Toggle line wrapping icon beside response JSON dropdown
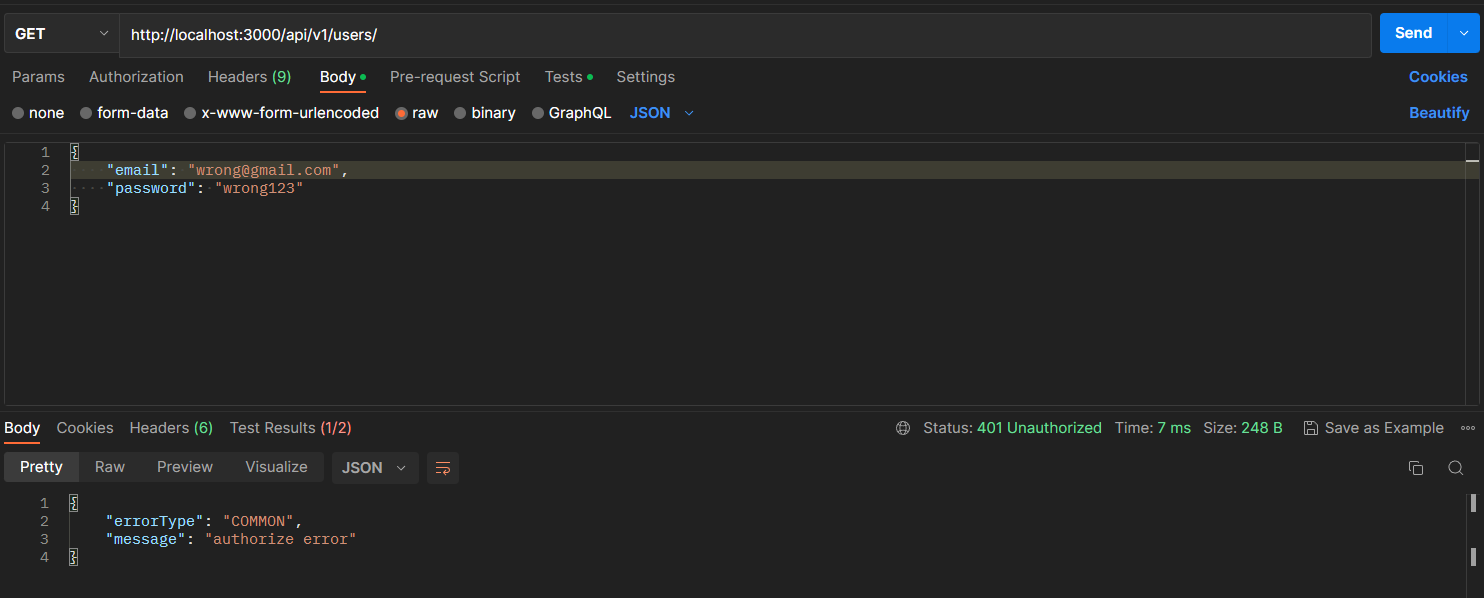 tap(443, 467)
